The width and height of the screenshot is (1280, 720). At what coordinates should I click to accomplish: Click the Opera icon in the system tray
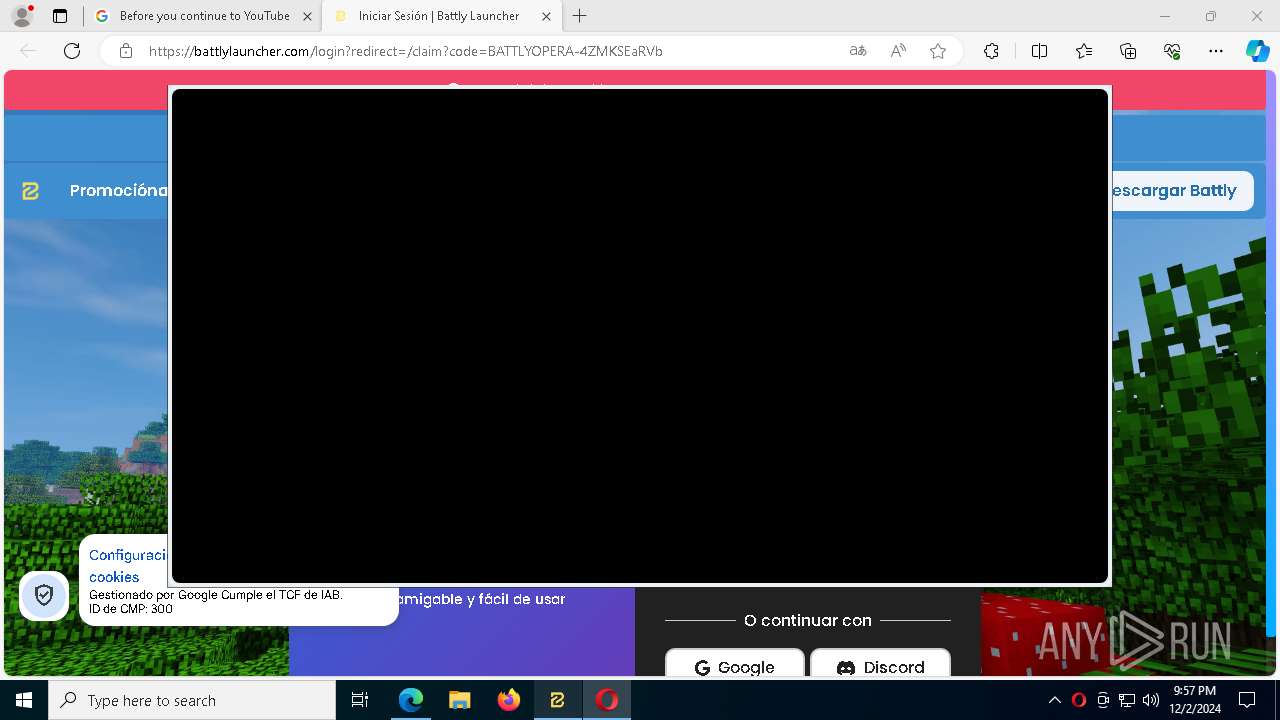(x=1079, y=700)
